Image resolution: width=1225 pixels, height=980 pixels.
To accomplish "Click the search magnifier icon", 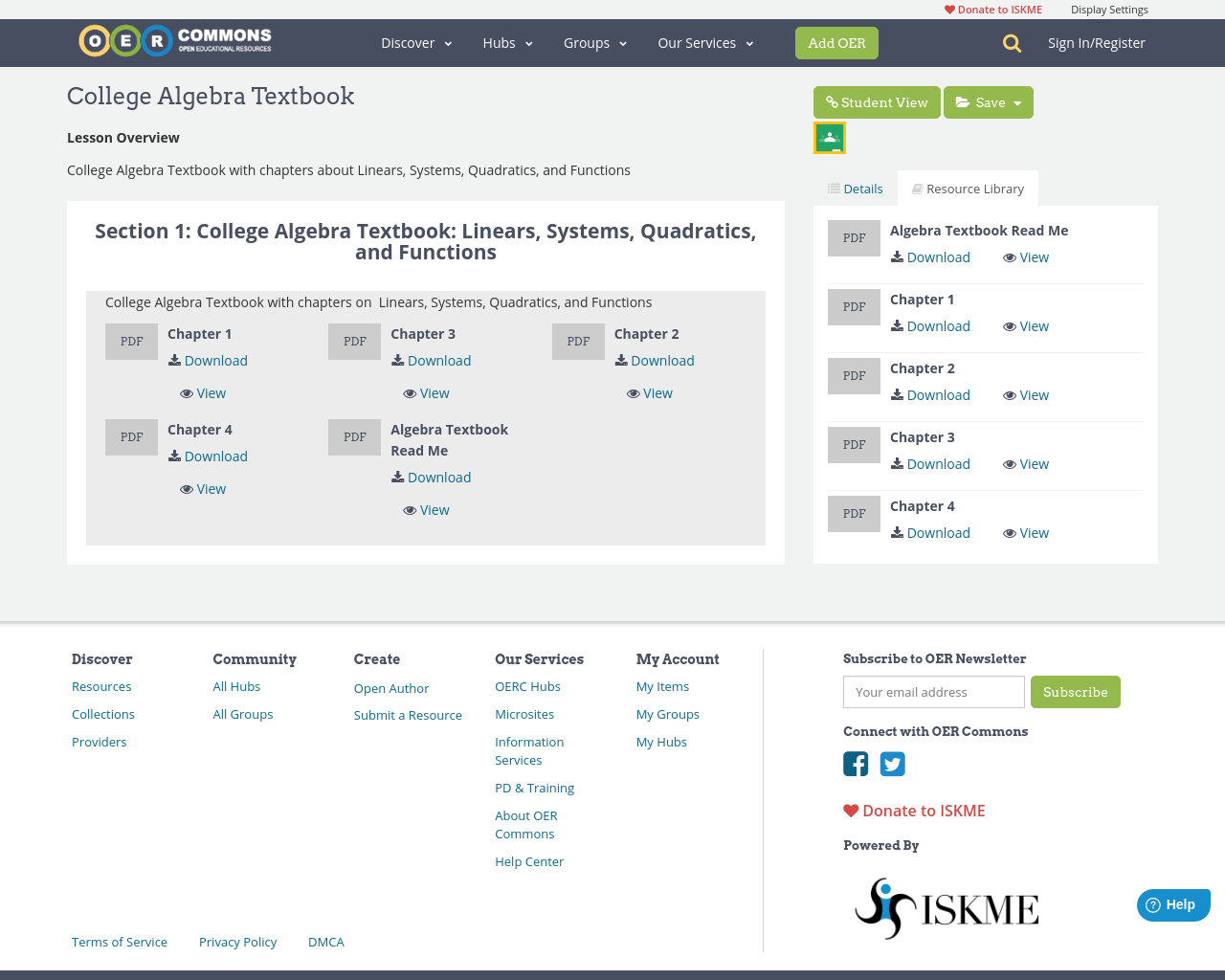I will [1012, 43].
